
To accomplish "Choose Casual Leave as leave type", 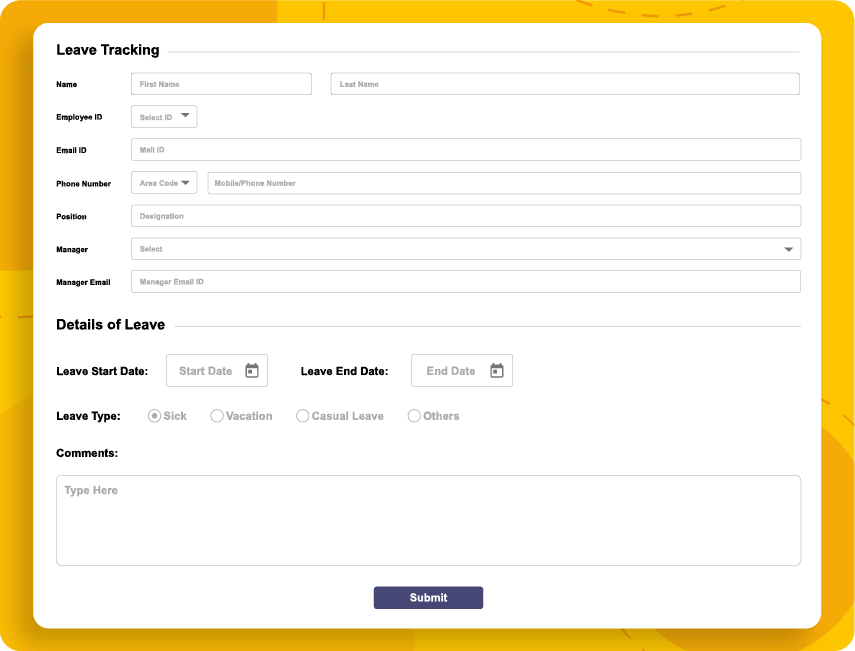I will 303,415.
